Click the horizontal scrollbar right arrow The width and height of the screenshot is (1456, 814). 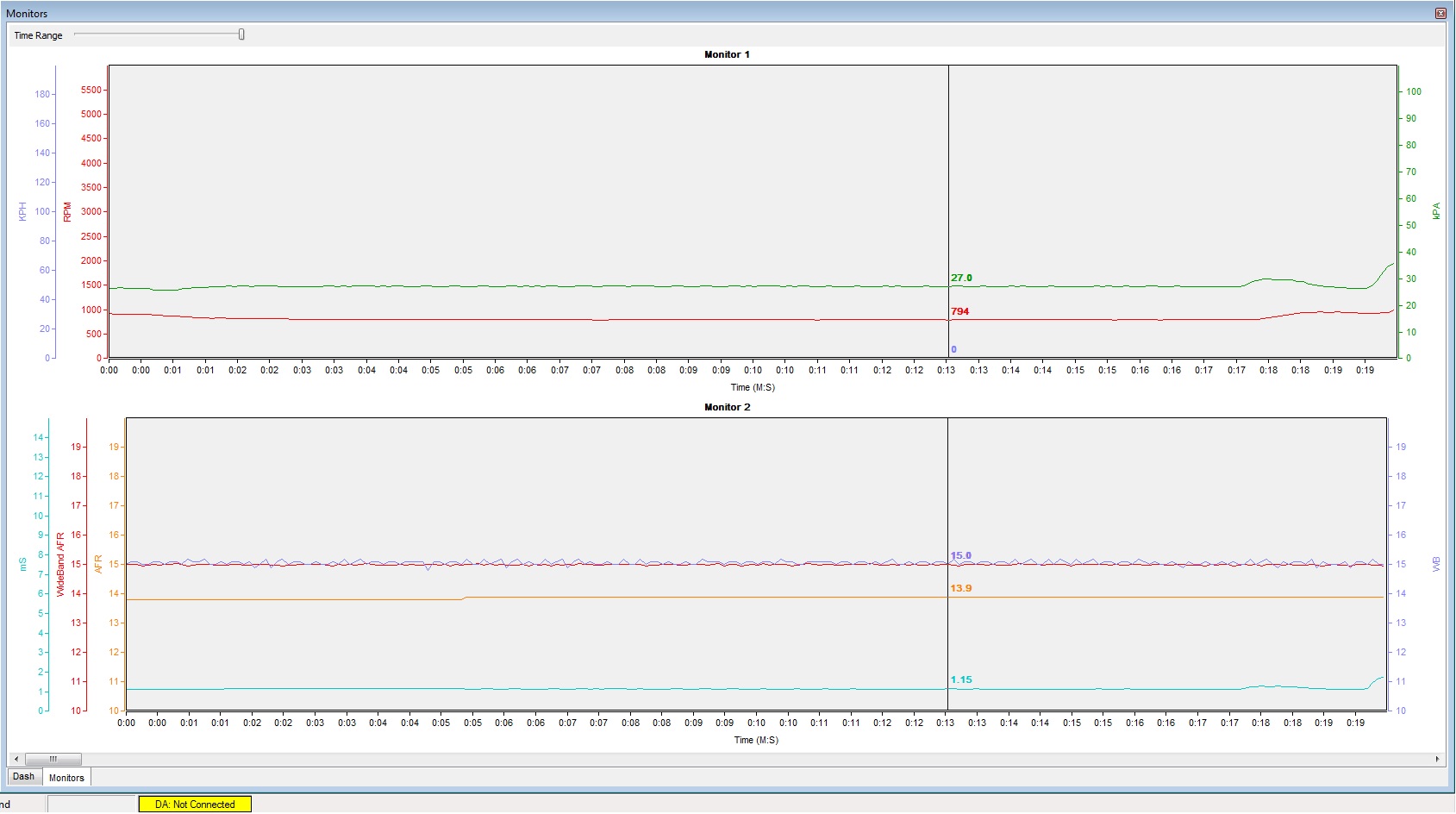(1437, 760)
